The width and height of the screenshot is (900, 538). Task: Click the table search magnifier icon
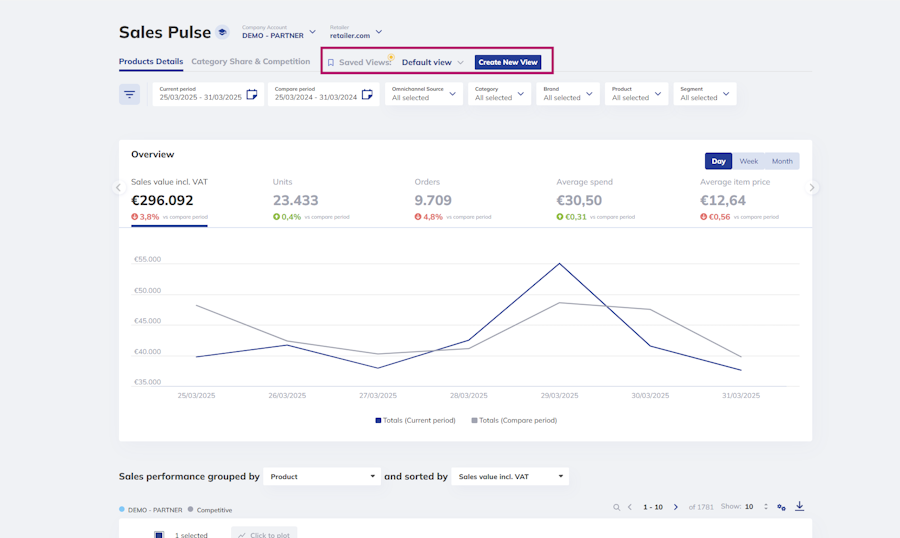pos(616,507)
